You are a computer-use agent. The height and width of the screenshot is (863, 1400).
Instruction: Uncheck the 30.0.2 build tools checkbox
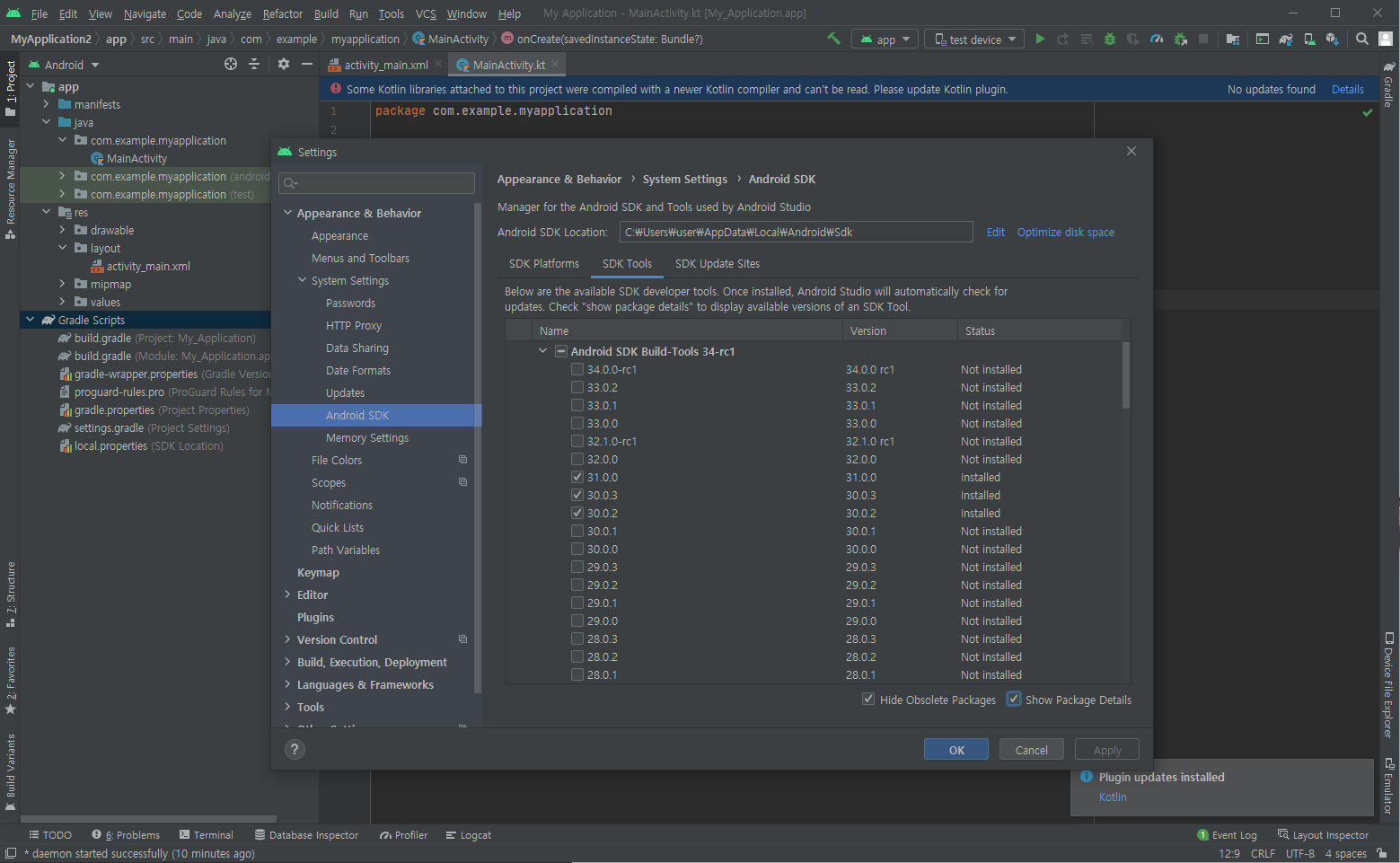coord(577,513)
